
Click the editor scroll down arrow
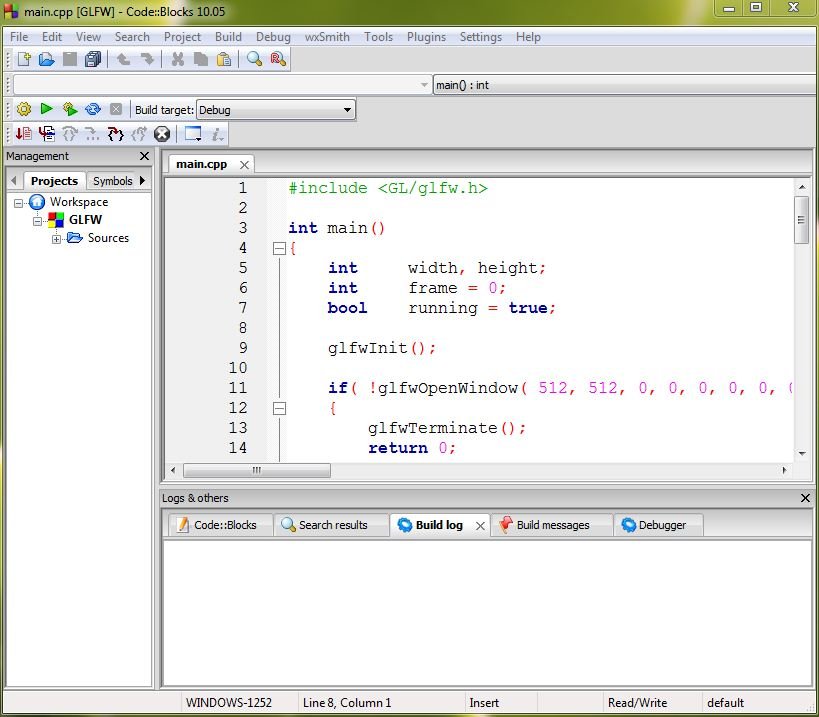click(x=802, y=454)
